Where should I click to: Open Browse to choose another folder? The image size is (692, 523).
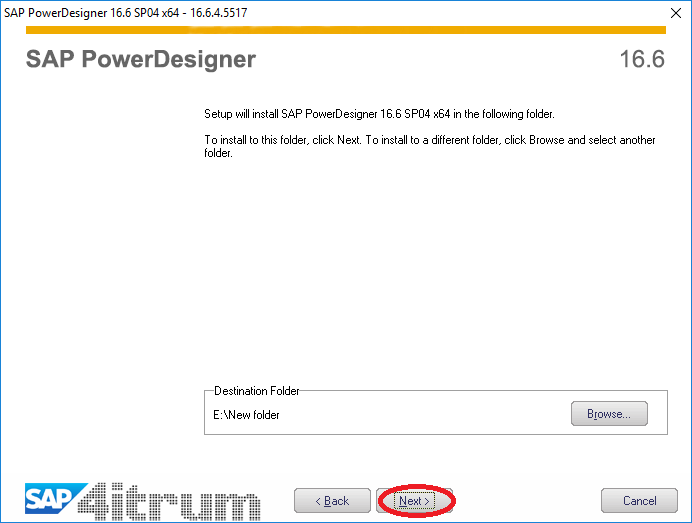pyautogui.click(x=609, y=414)
